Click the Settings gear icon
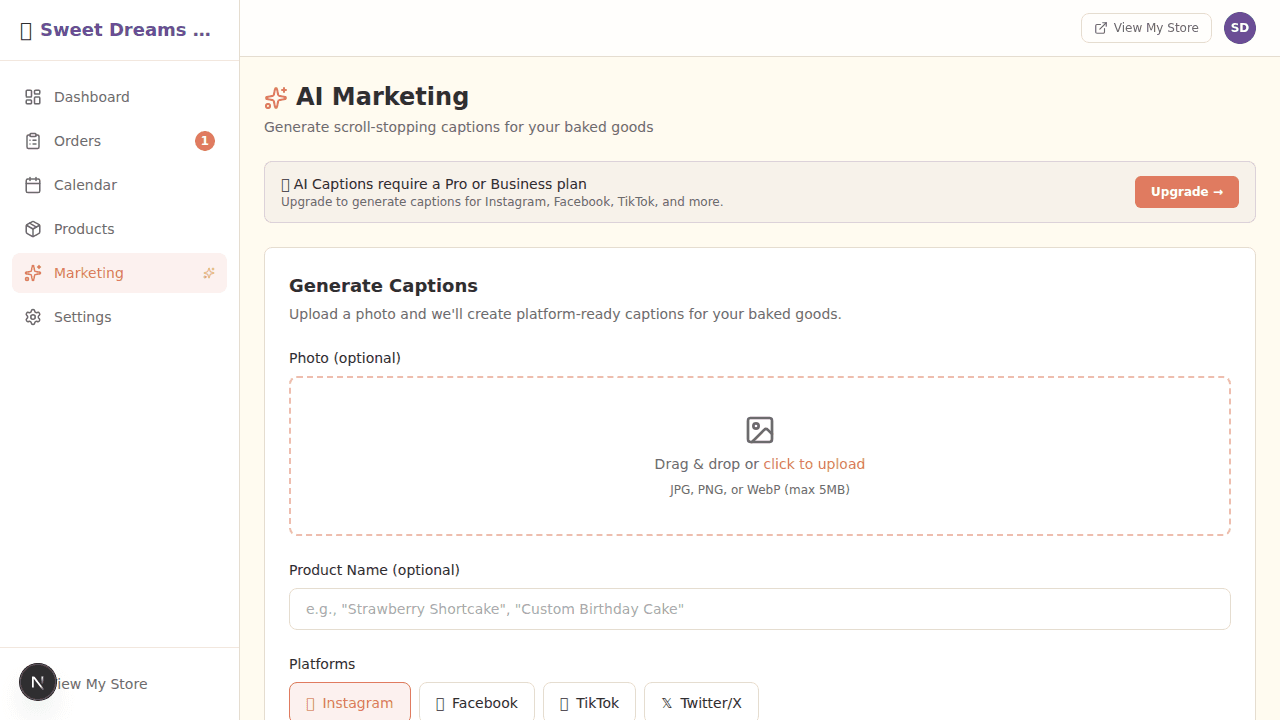Image resolution: width=1280 pixels, height=720 pixels. [x=33, y=317]
